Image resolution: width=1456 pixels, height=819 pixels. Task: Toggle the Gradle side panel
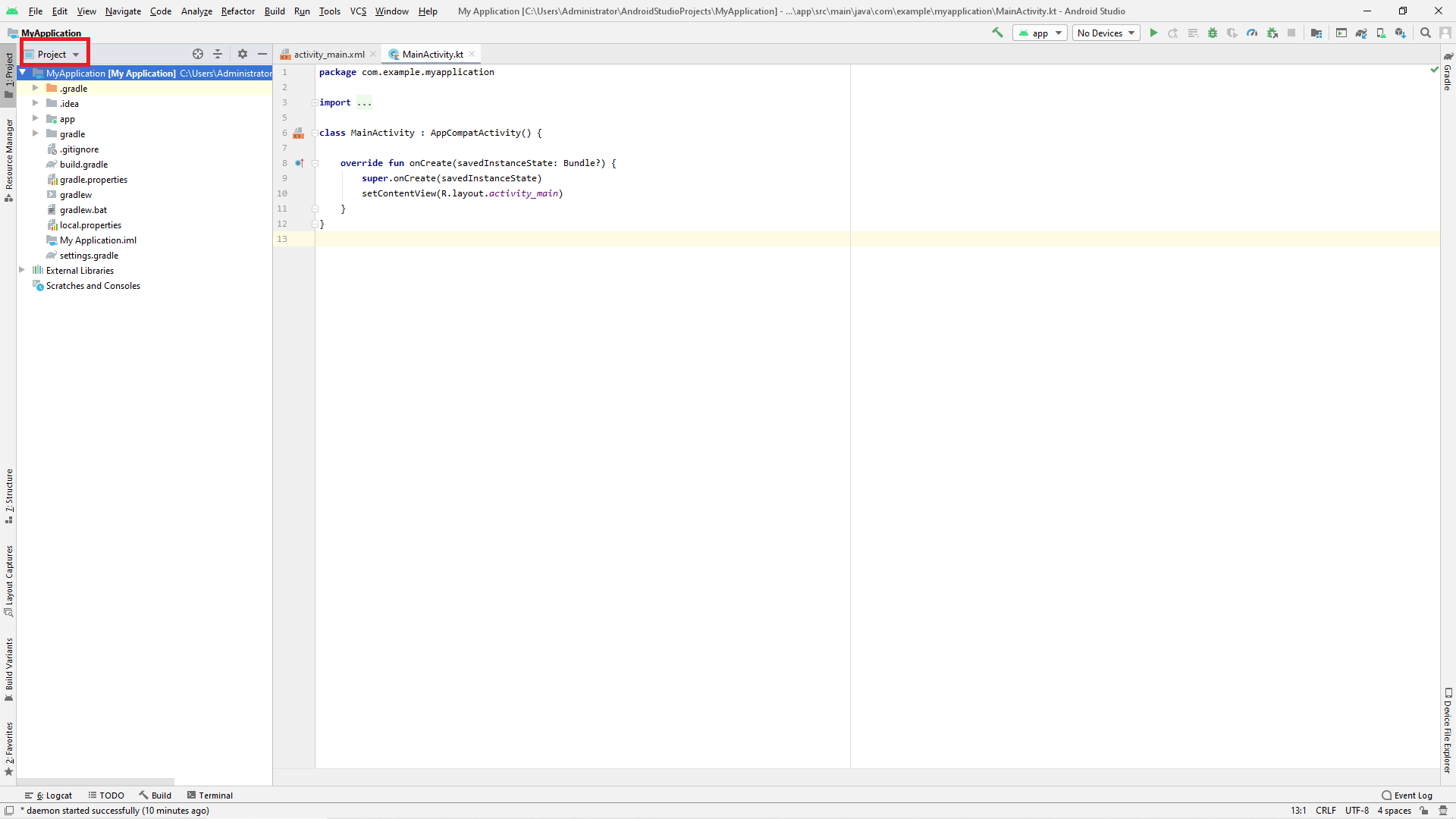click(1448, 72)
